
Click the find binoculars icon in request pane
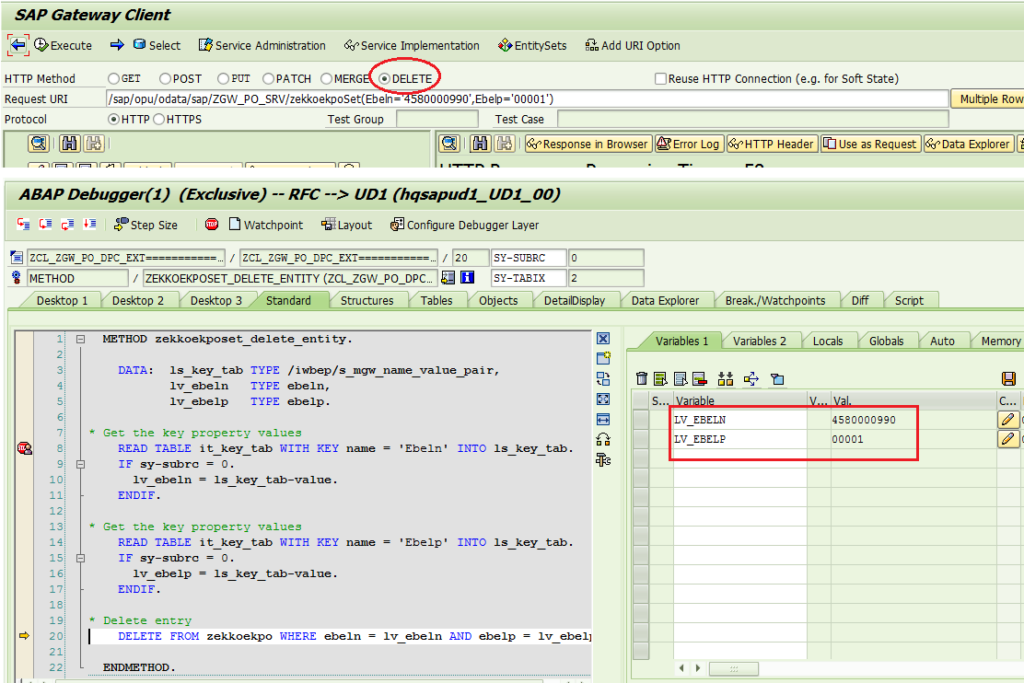[69, 143]
